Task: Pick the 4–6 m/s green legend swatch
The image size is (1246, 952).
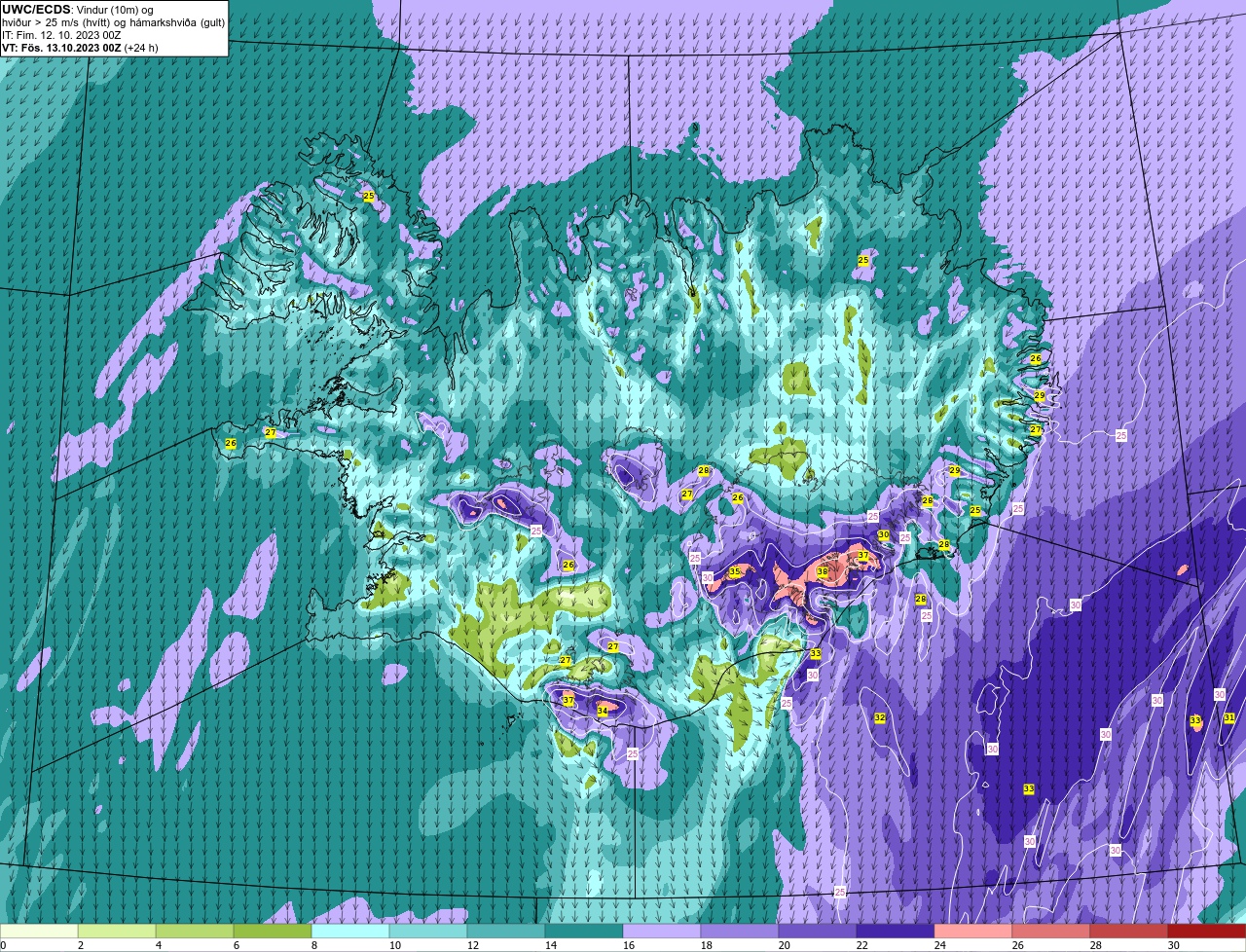Action: pos(195,932)
